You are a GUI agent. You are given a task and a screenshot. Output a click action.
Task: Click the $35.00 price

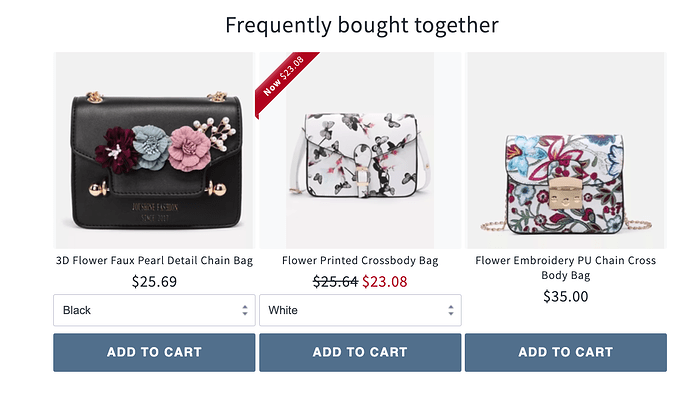pyautogui.click(x=565, y=296)
